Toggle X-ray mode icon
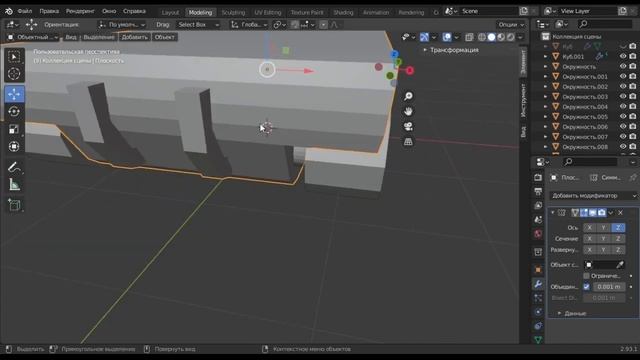Viewport: 640px width, 360px height. click(469, 37)
